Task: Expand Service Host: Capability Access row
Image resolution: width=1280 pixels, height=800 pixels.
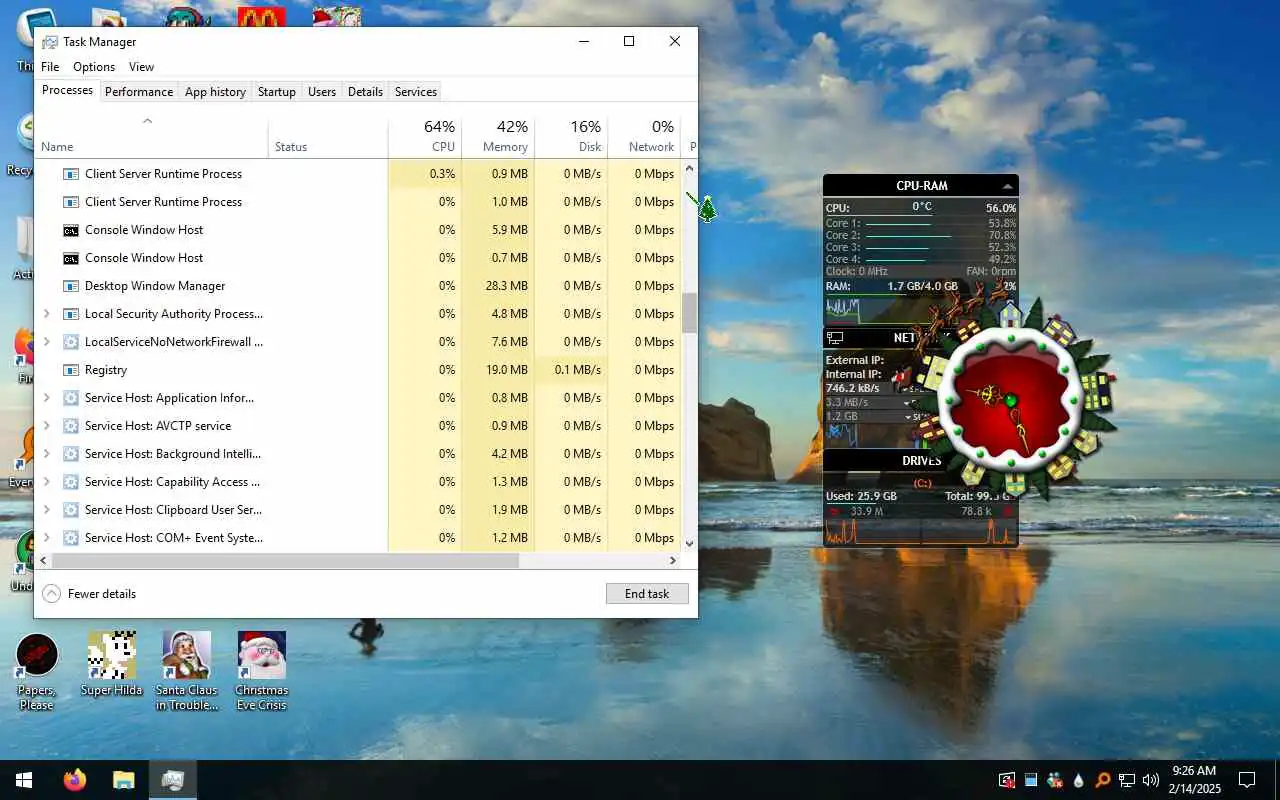Action: 46,482
